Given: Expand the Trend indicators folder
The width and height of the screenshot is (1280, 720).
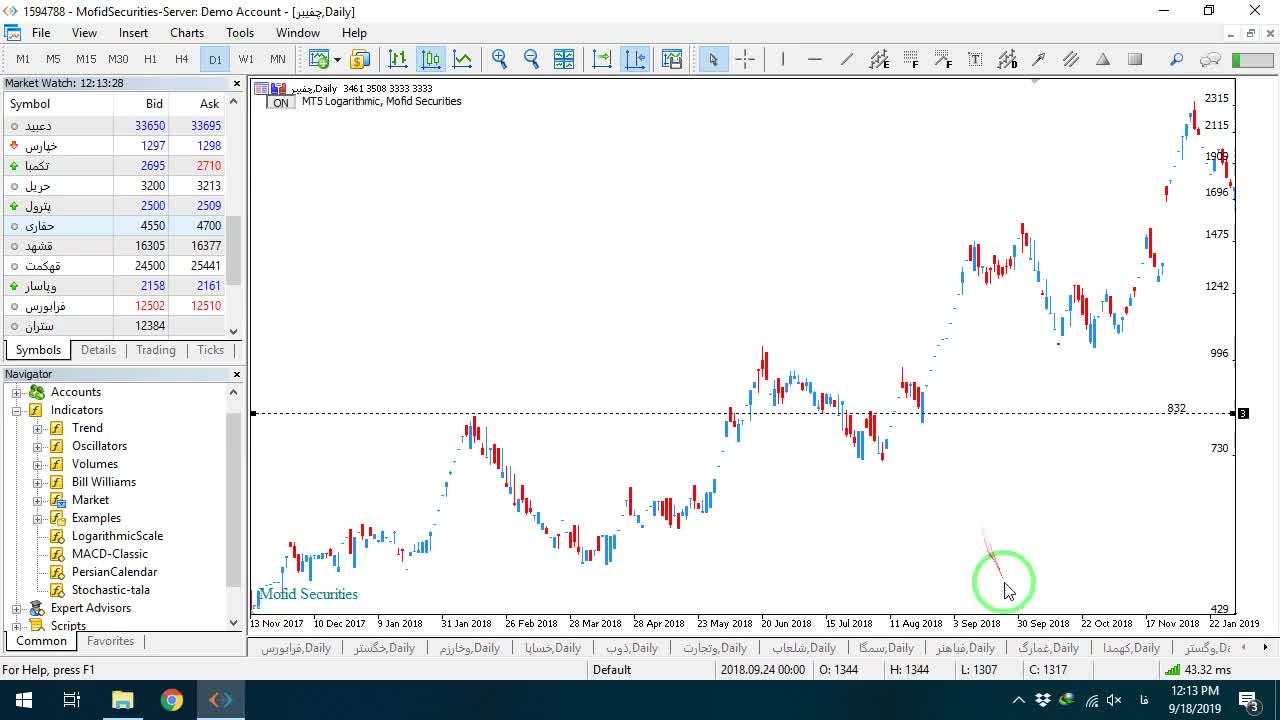Looking at the screenshot, I should click(x=38, y=428).
